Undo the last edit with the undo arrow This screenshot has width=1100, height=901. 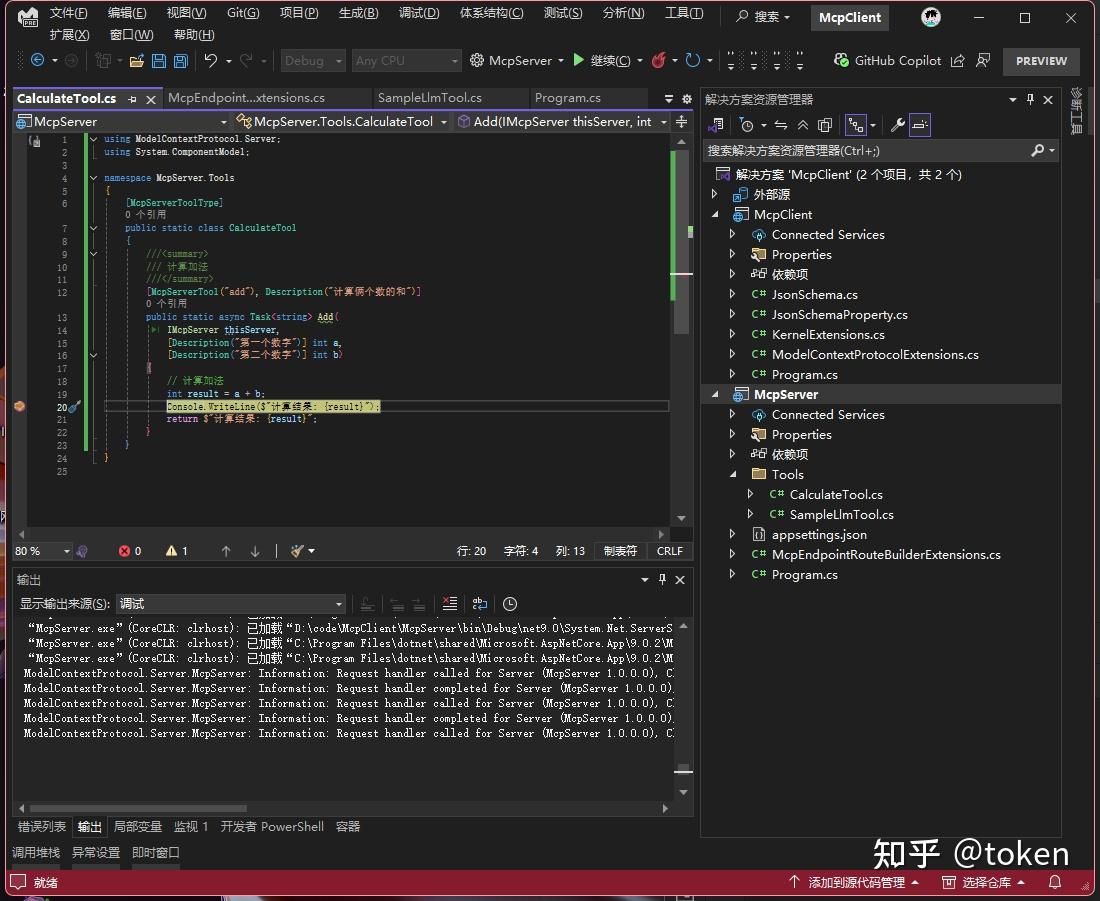tap(210, 61)
